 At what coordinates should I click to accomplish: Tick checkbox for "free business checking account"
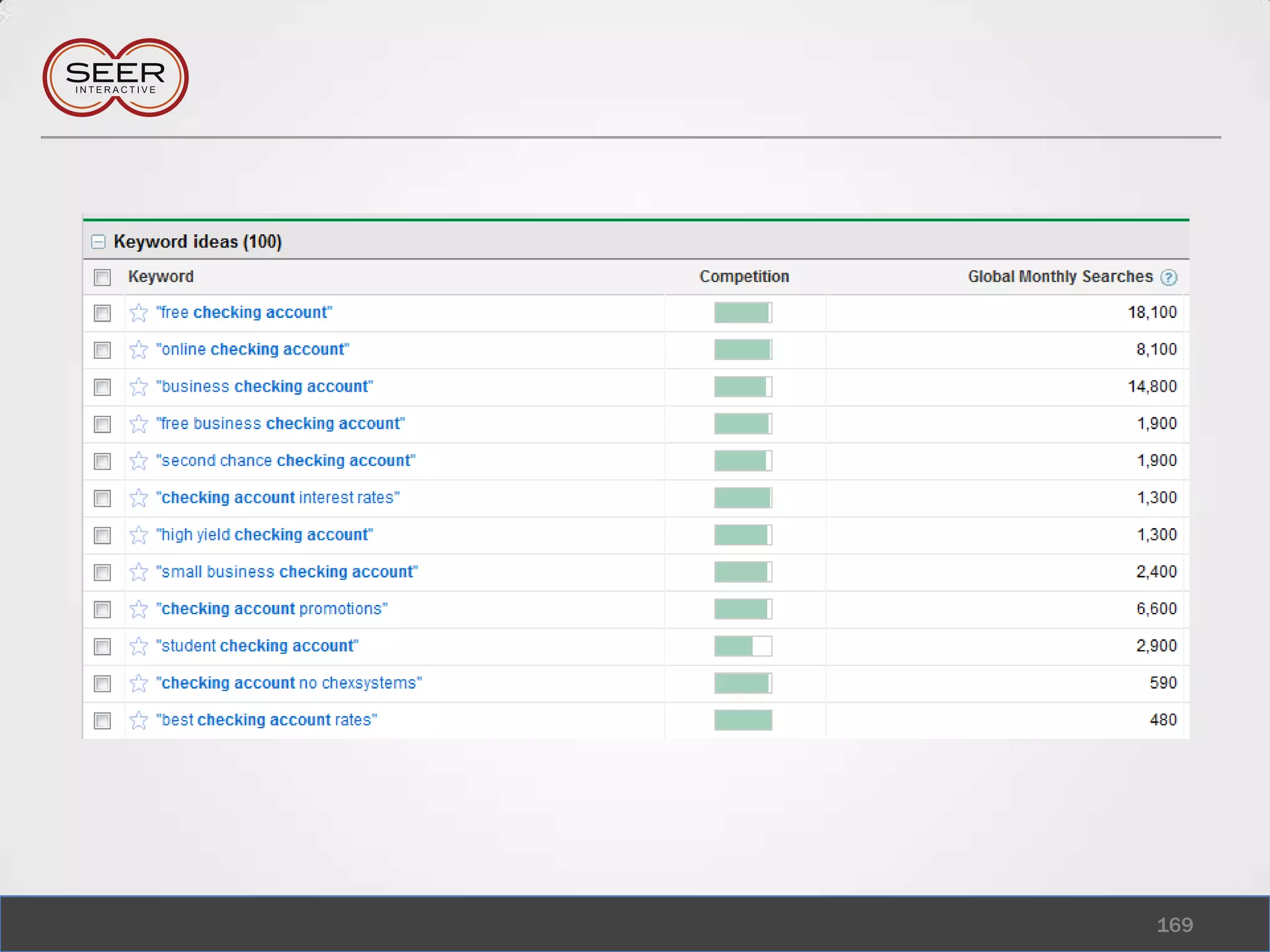[102, 425]
